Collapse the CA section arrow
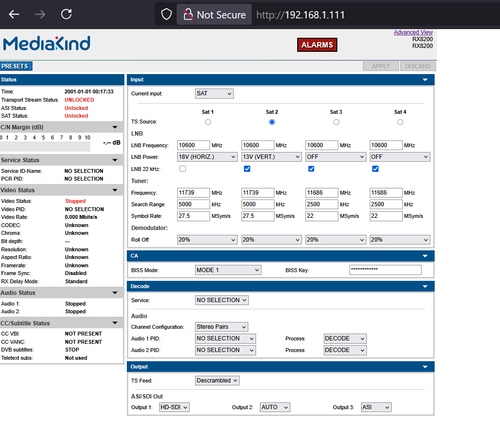This screenshot has height=429, width=500. (425, 256)
